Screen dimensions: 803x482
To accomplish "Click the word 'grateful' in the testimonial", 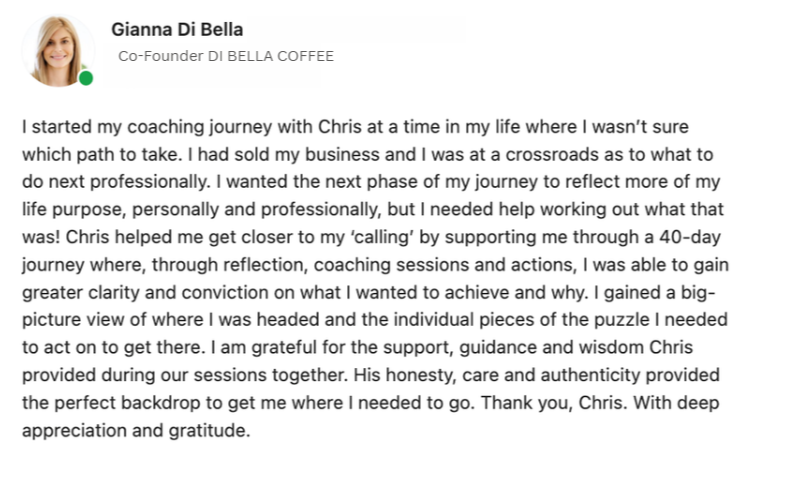I will [284, 348].
